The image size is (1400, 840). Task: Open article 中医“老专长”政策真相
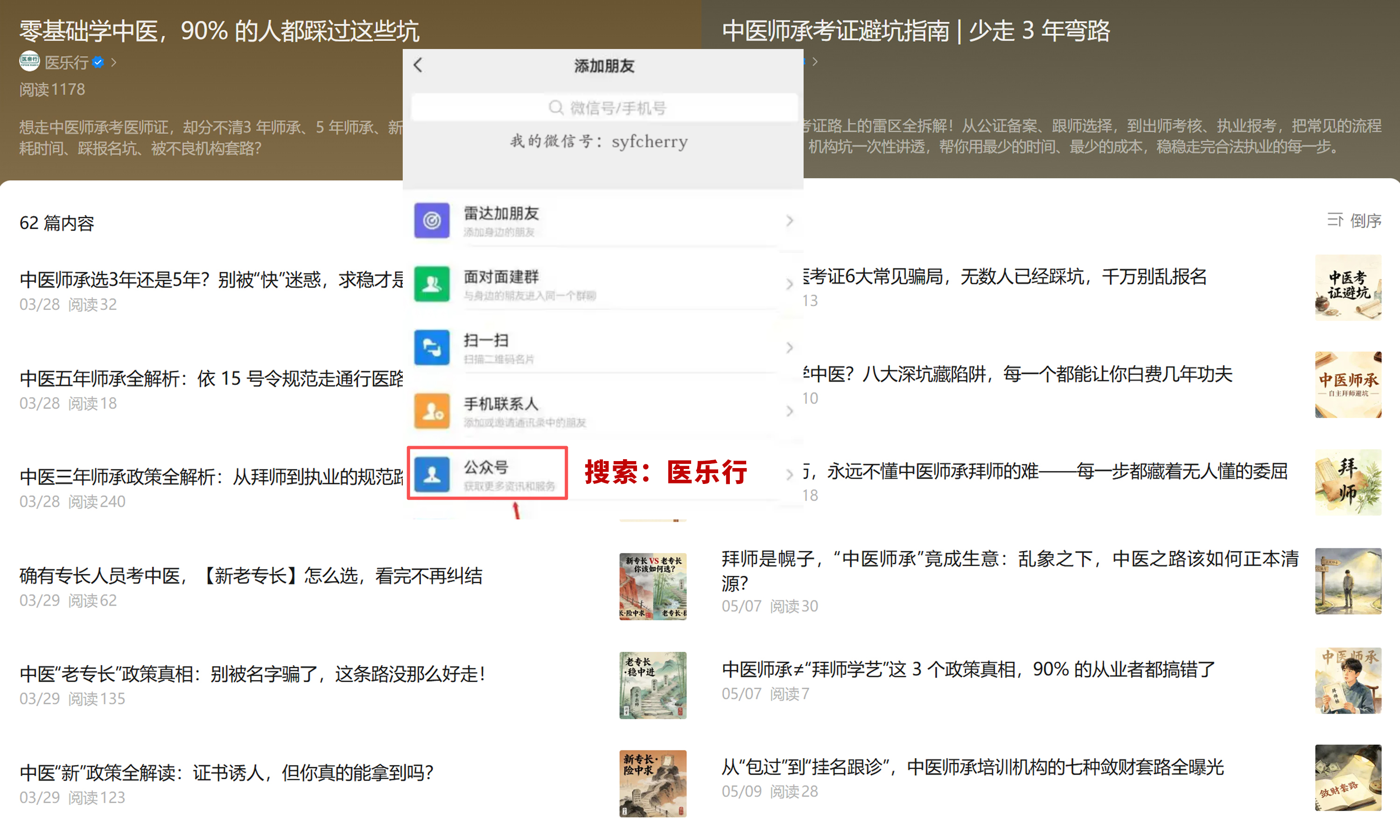point(253,674)
